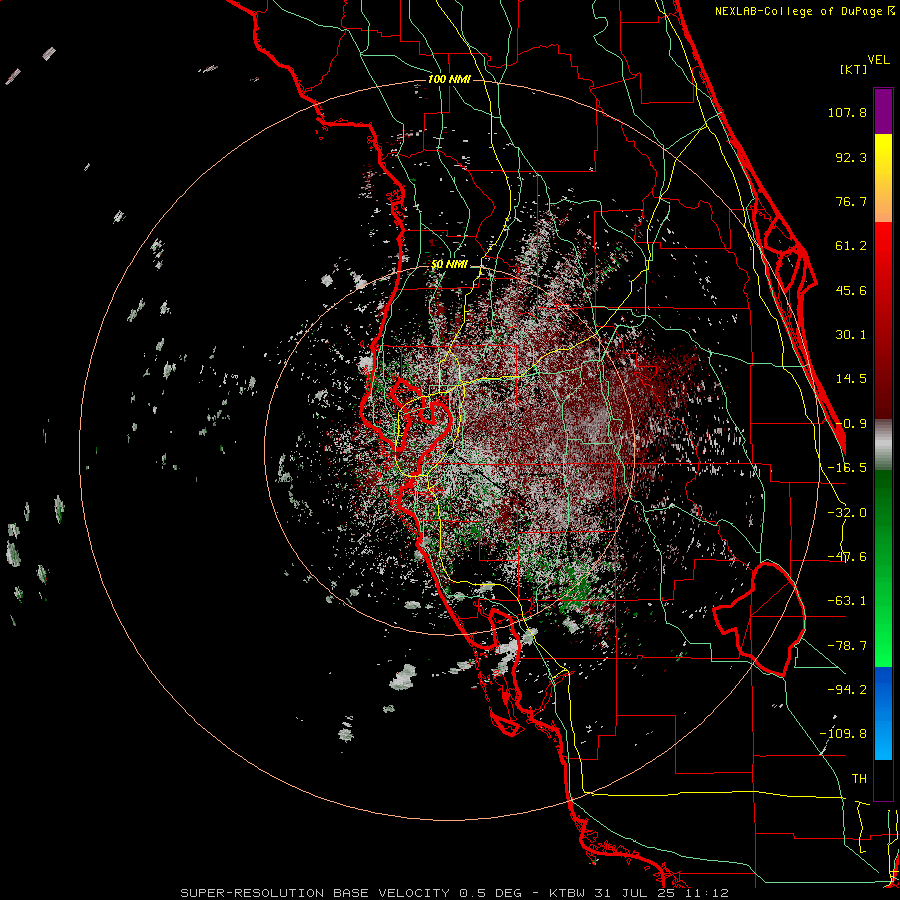Click the 50 NMI range ring label
Screen dimensions: 900x900
point(449,264)
